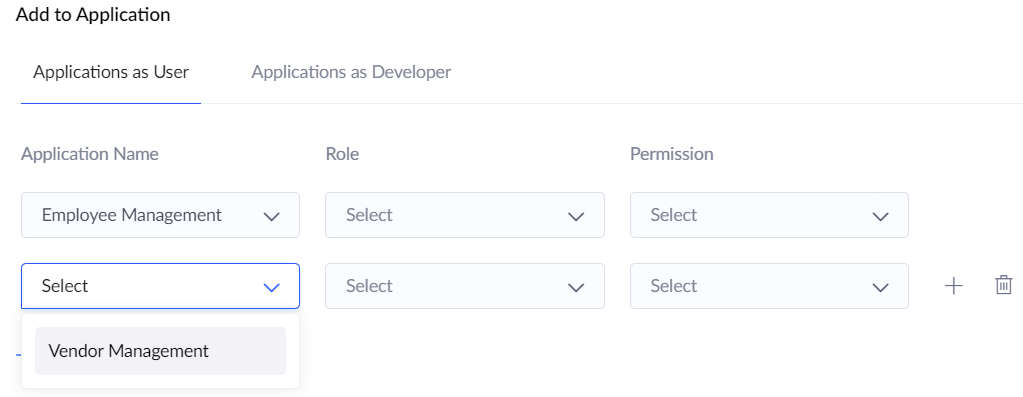
Task: Open the second row's Role Select field
Action: point(465,286)
